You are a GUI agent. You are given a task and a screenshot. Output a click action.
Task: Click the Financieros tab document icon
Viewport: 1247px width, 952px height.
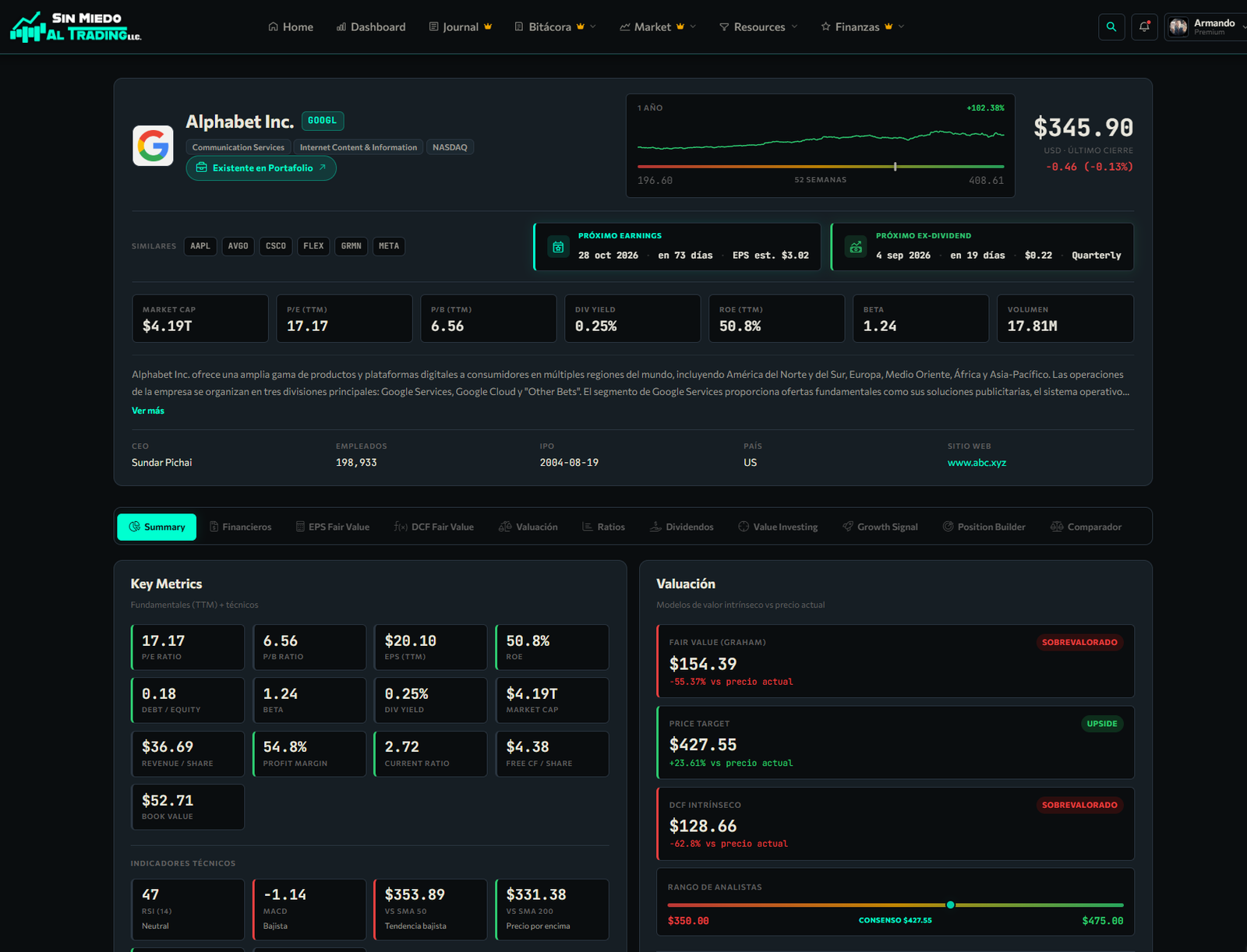coord(214,527)
